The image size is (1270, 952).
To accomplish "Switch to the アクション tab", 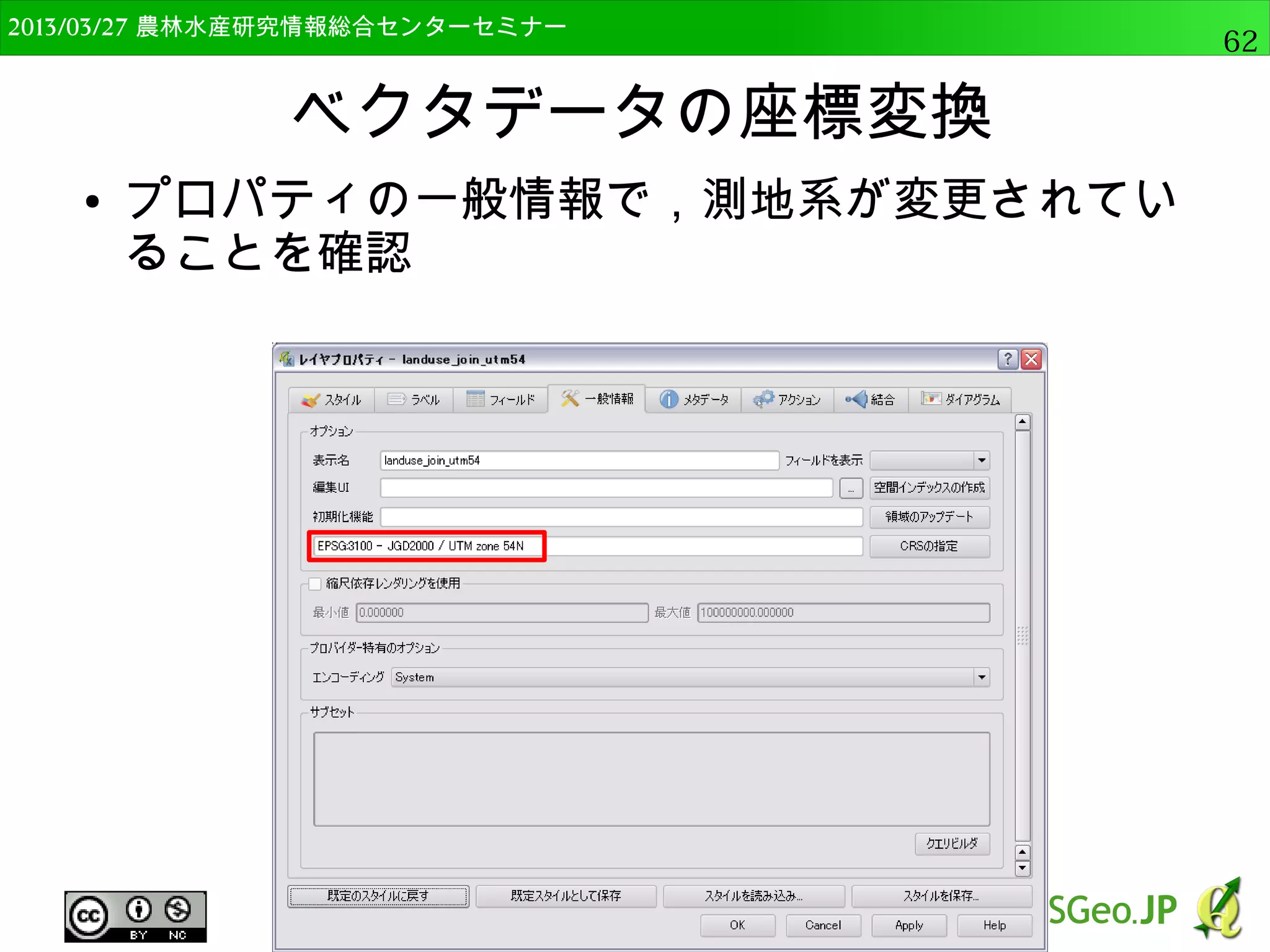I will (x=788, y=399).
